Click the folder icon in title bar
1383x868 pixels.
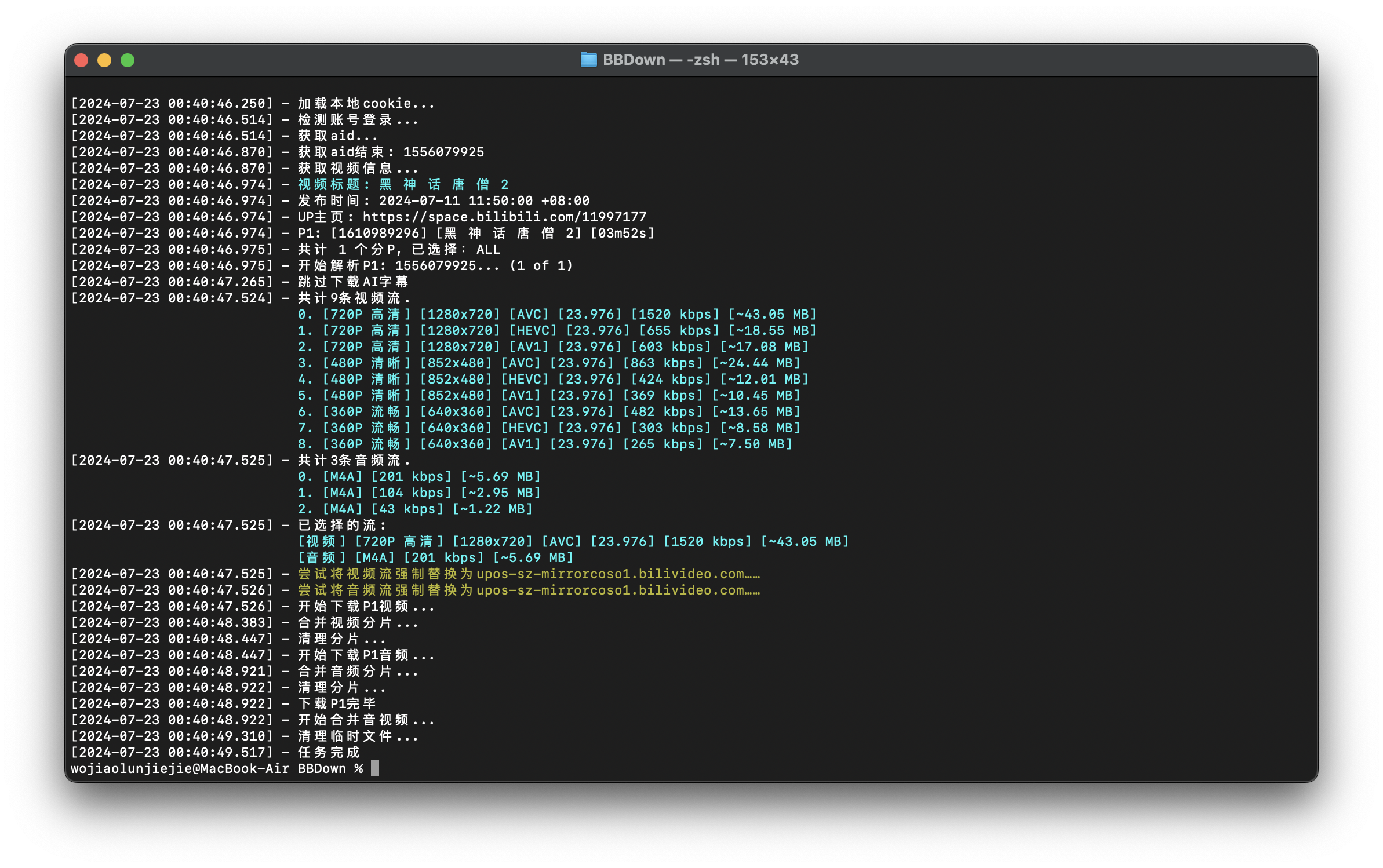(x=588, y=60)
